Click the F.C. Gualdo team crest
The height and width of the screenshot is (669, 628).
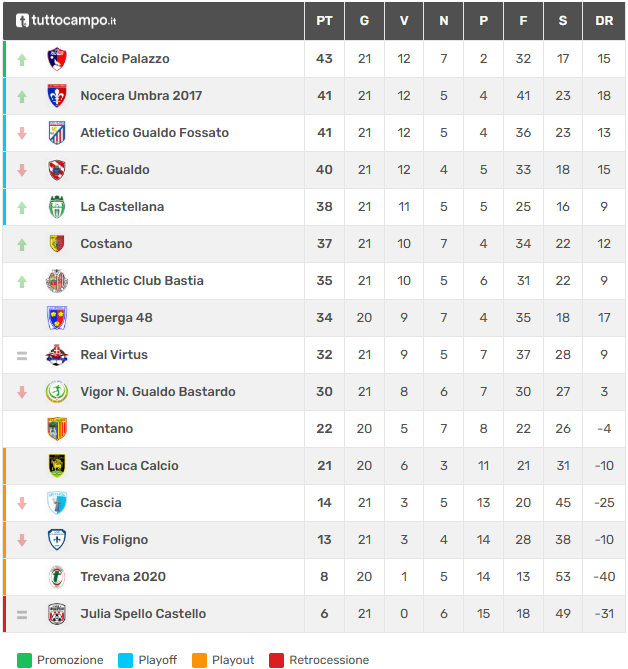click(57, 170)
